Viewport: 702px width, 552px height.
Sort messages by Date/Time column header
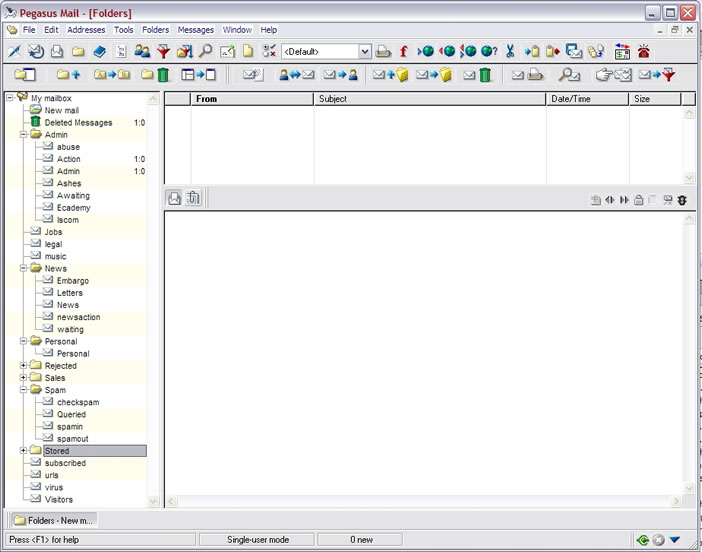click(x=587, y=99)
